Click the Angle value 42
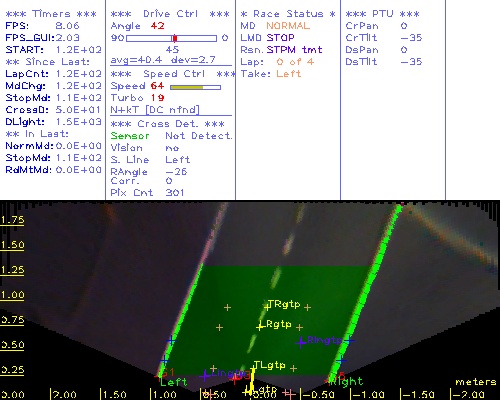 [157, 26]
